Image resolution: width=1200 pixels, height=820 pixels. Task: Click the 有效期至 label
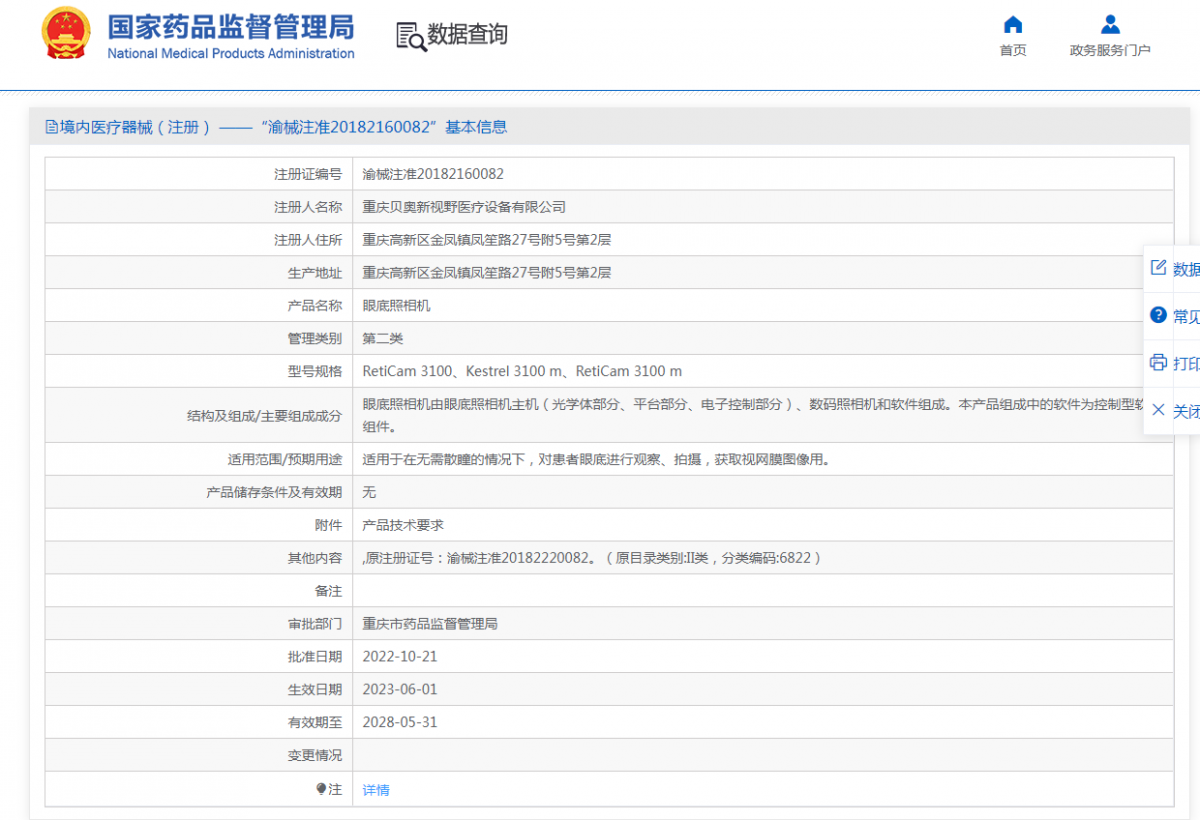(x=315, y=722)
